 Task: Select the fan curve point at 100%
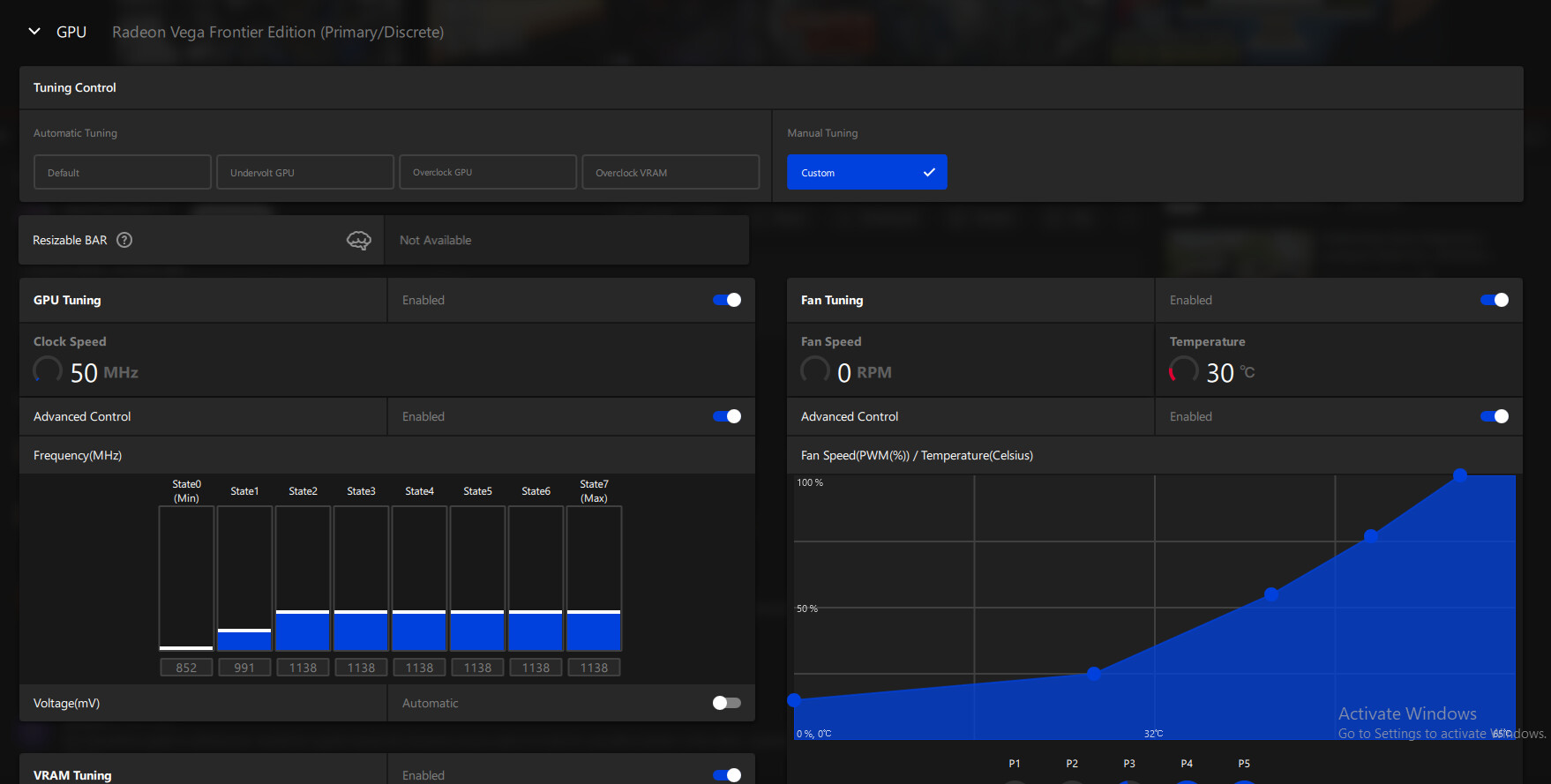tap(1460, 475)
